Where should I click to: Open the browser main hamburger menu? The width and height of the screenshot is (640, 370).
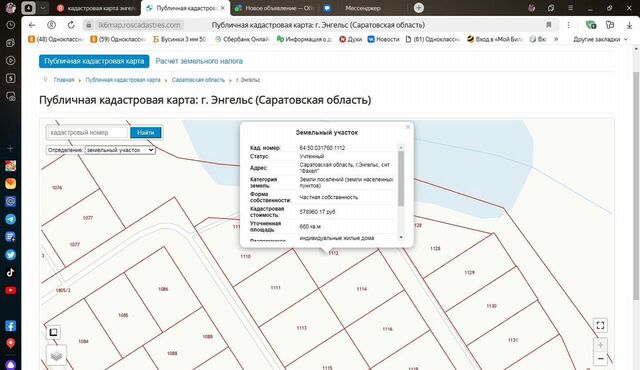pos(570,8)
